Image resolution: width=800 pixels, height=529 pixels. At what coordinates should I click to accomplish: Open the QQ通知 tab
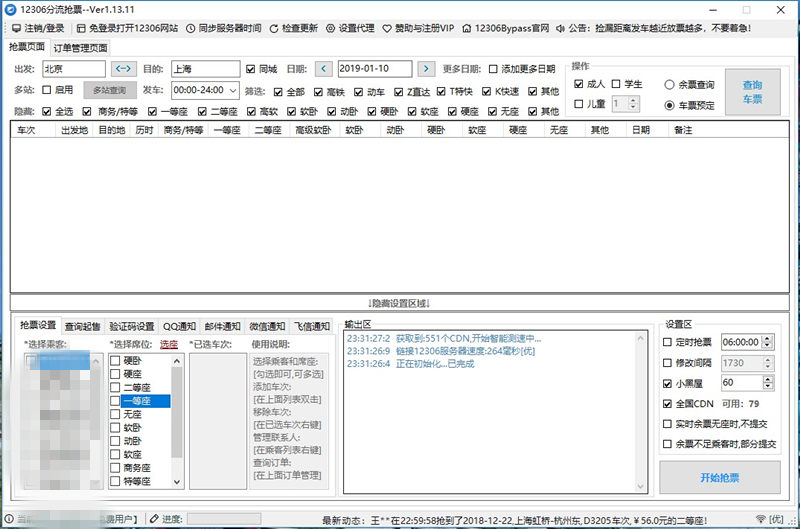pos(179,326)
